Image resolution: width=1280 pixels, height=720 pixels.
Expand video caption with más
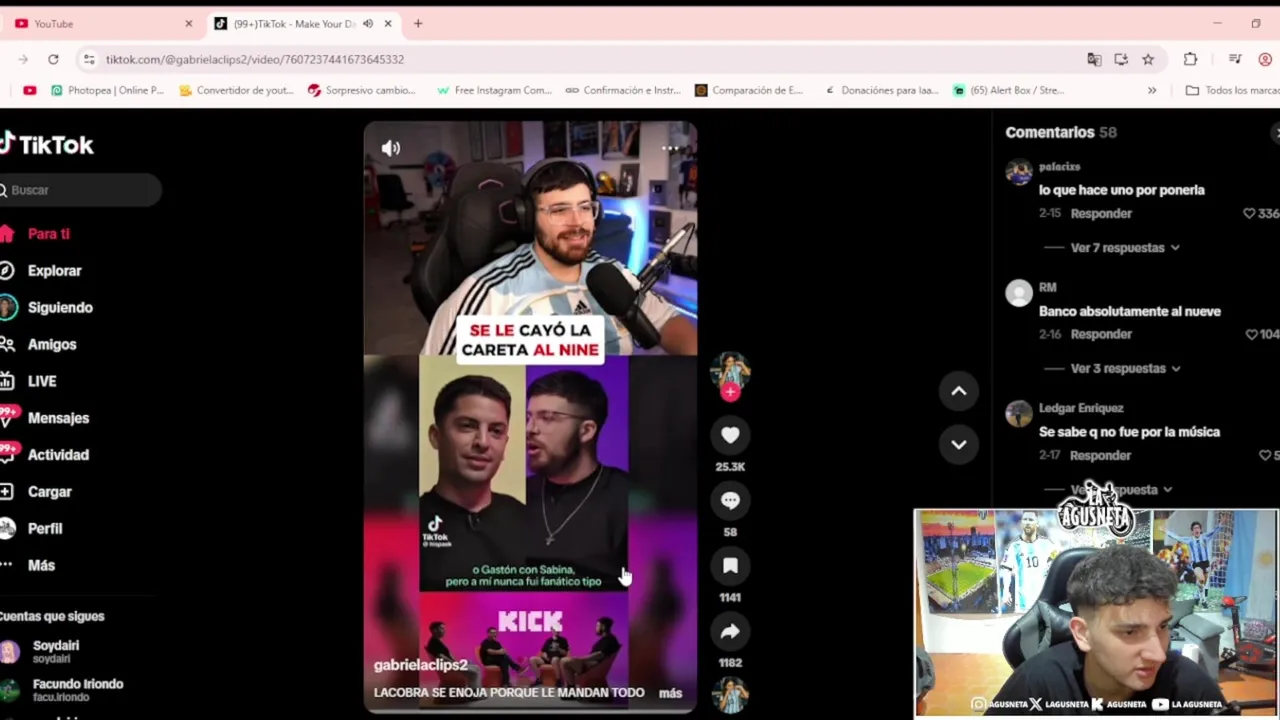pyautogui.click(x=670, y=693)
